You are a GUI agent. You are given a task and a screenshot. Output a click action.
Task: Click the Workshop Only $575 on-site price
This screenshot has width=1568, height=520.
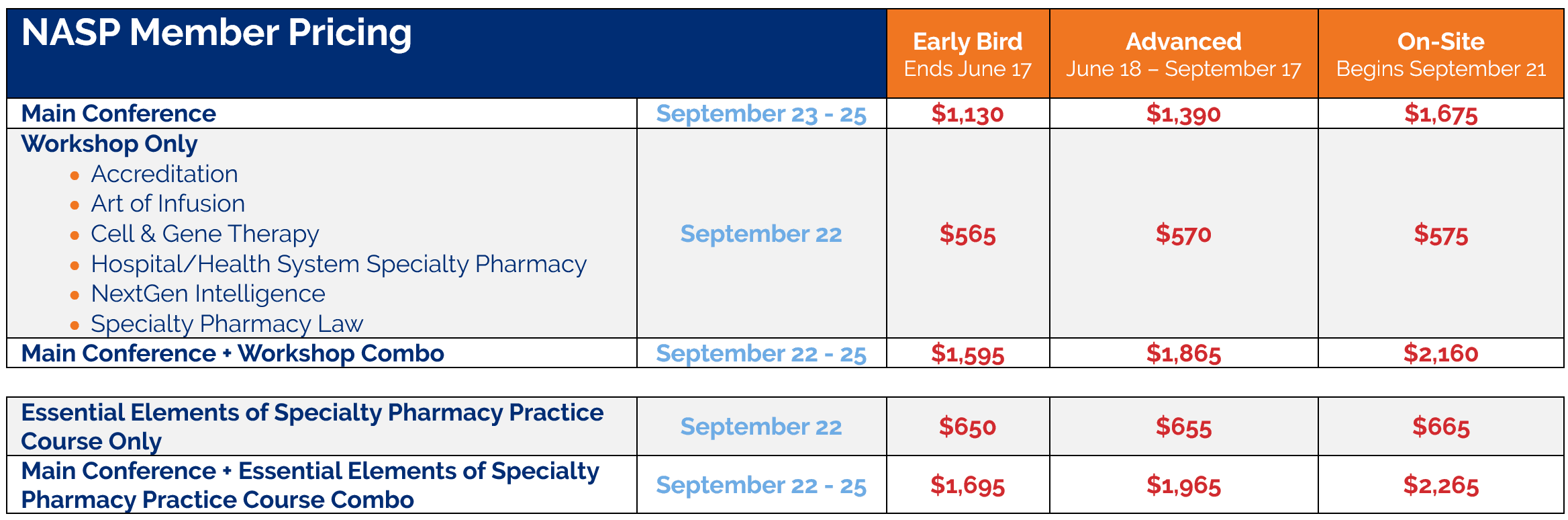pyautogui.click(x=1440, y=234)
